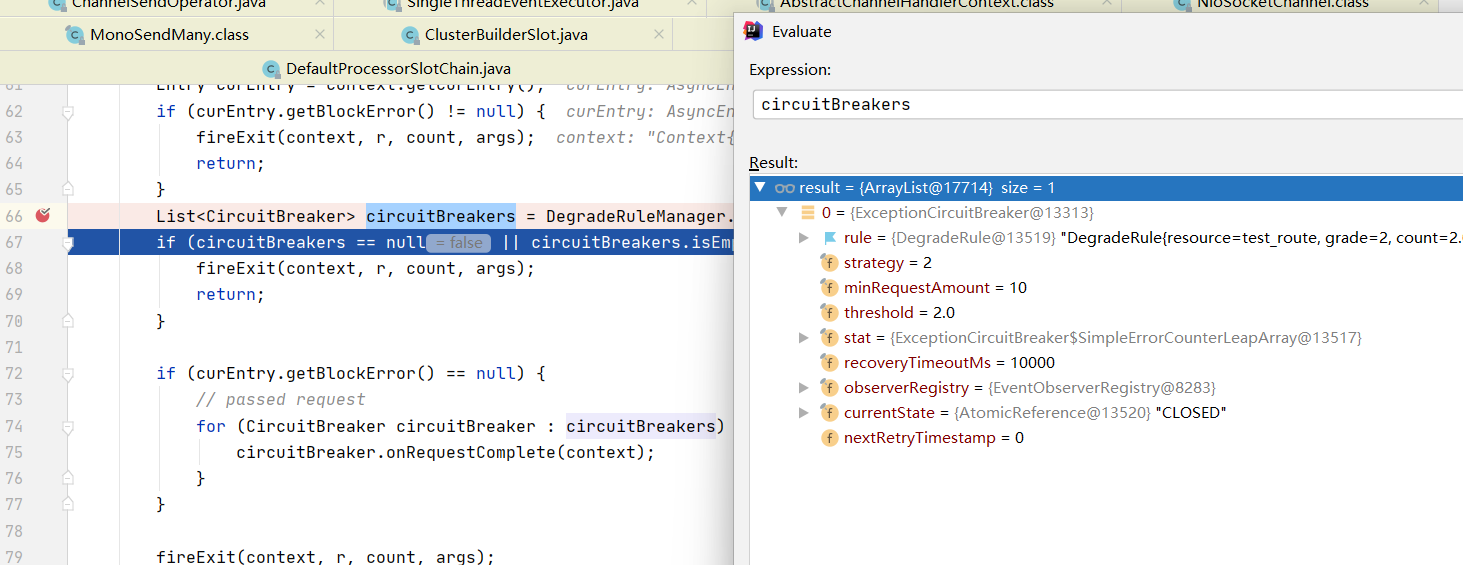Viewport: 1463px width, 565px height.
Task: Toggle the code fold marker on line 62
Action: pyautogui.click(x=68, y=112)
